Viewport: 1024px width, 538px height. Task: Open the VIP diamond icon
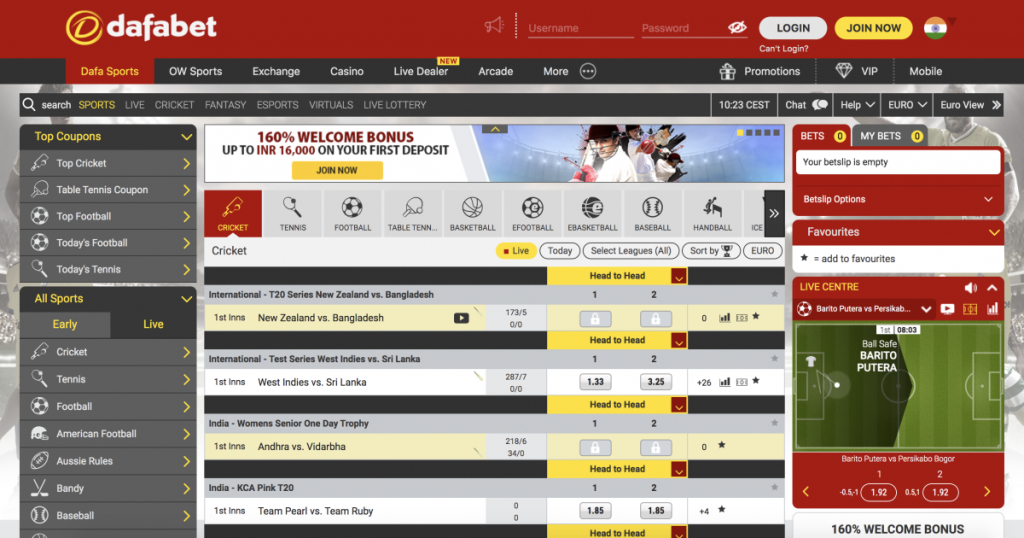[x=844, y=71]
